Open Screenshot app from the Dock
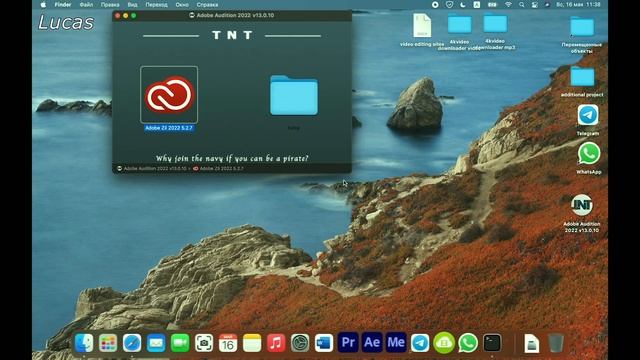640x360 pixels. coord(204,343)
